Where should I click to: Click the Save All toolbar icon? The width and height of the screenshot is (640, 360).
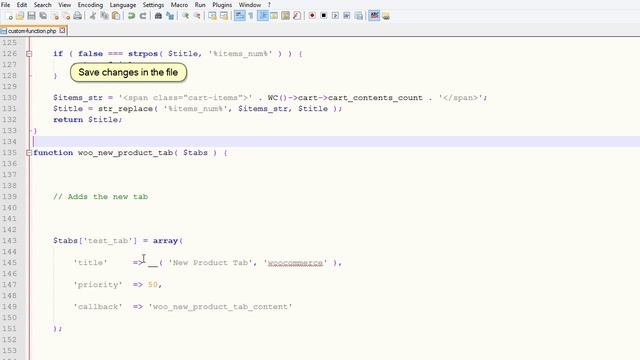(43, 16)
